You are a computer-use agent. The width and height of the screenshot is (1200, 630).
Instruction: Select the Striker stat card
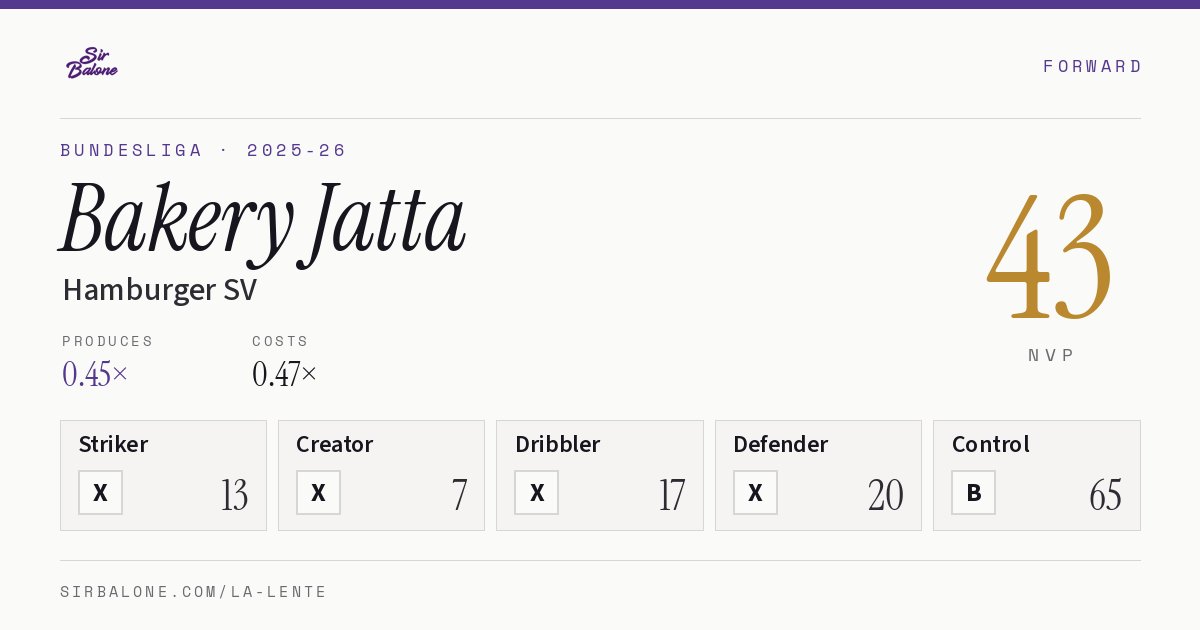pos(163,475)
